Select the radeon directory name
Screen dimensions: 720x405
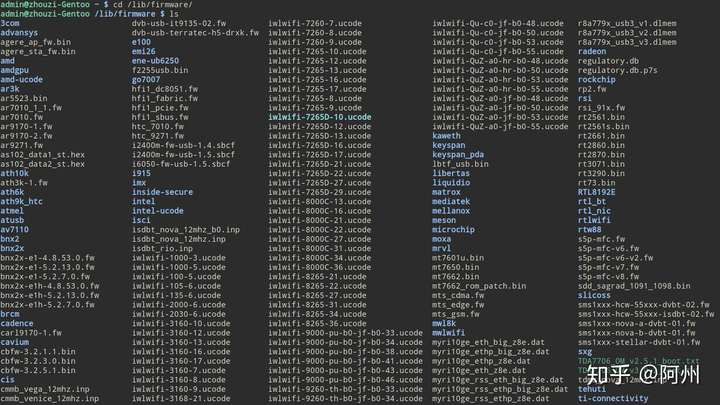pyautogui.click(x=593, y=51)
